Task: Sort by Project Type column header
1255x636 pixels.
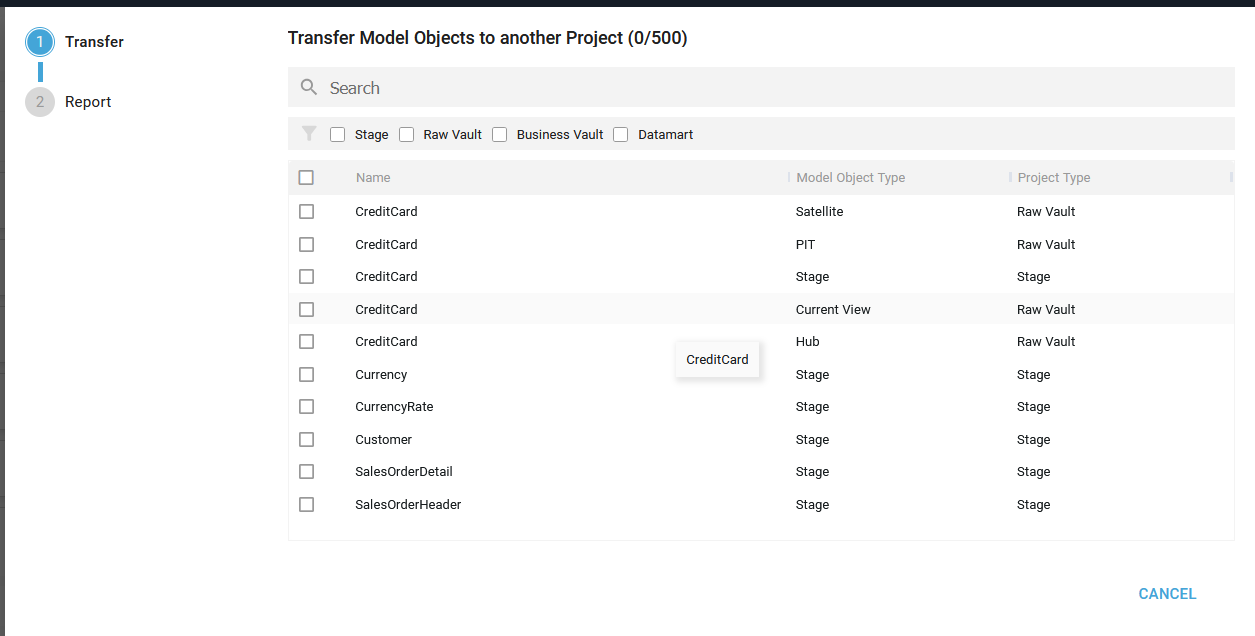Action: 1053,178
